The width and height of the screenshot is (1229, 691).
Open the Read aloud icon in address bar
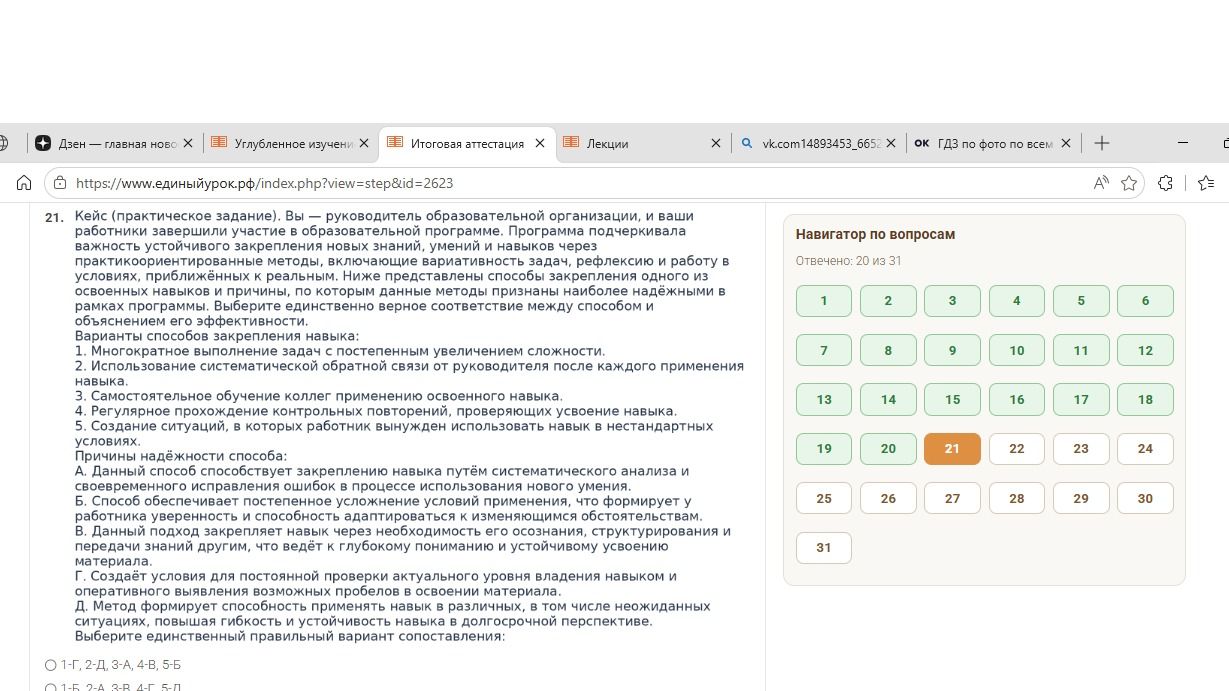pyautogui.click(x=1101, y=183)
